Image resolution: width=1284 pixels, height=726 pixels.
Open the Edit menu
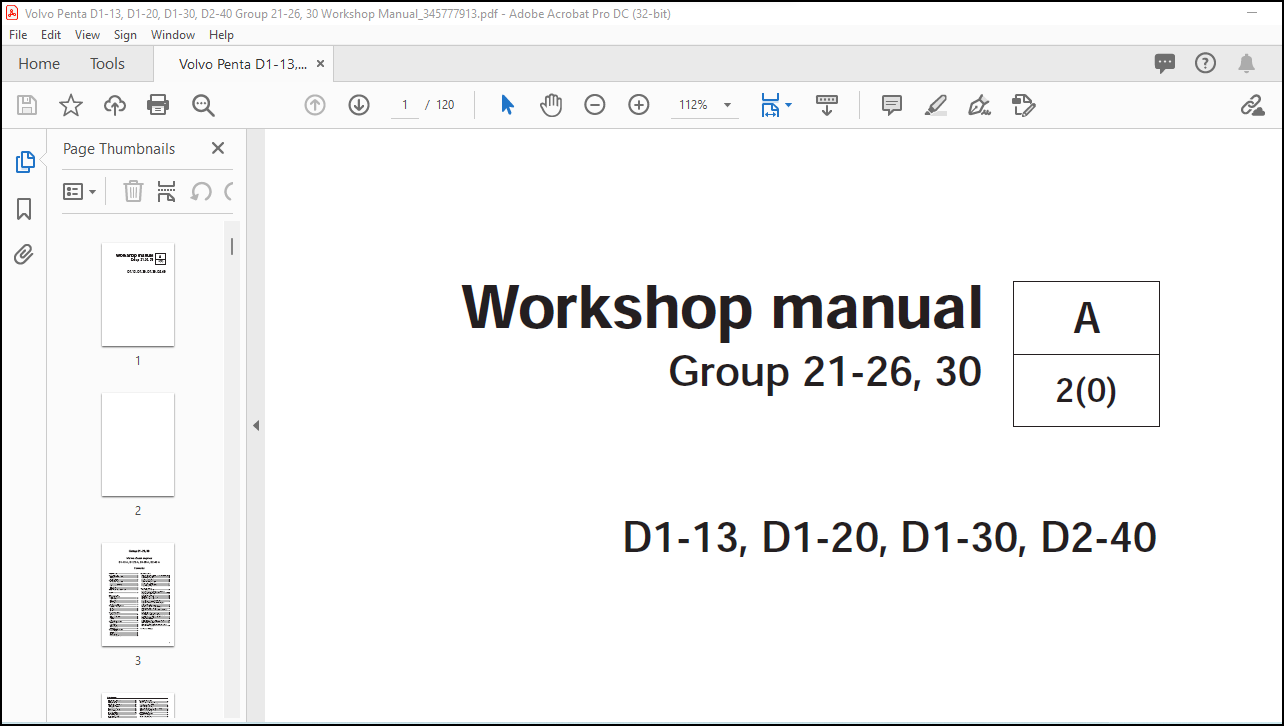point(51,34)
